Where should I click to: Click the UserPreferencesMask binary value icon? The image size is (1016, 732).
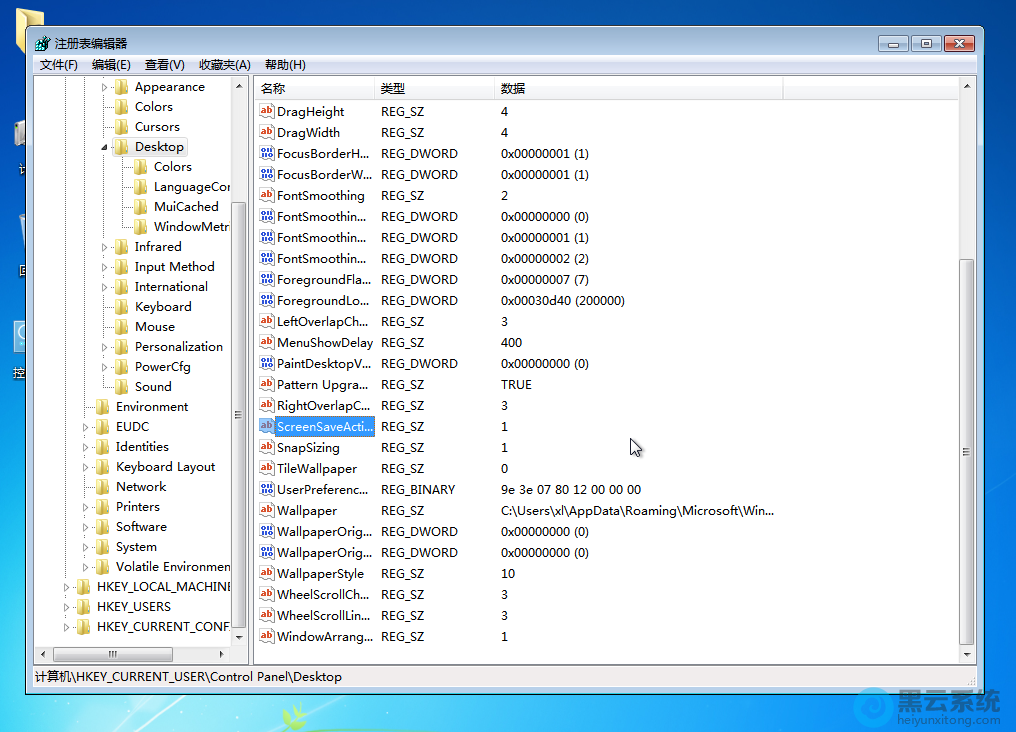(x=266, y=489)
